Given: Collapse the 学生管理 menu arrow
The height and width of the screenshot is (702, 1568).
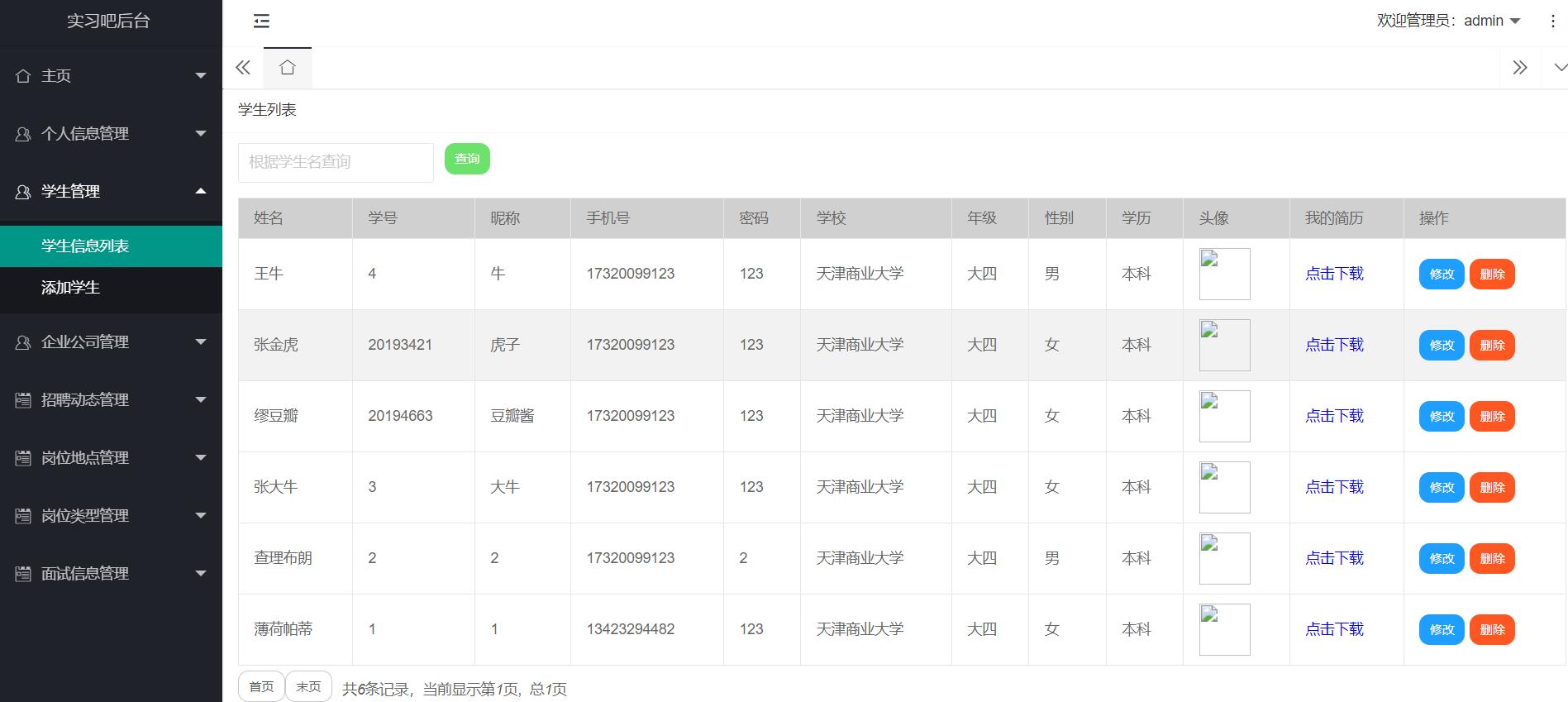Looking at the screenshot, I should click(x=201, y=191).
